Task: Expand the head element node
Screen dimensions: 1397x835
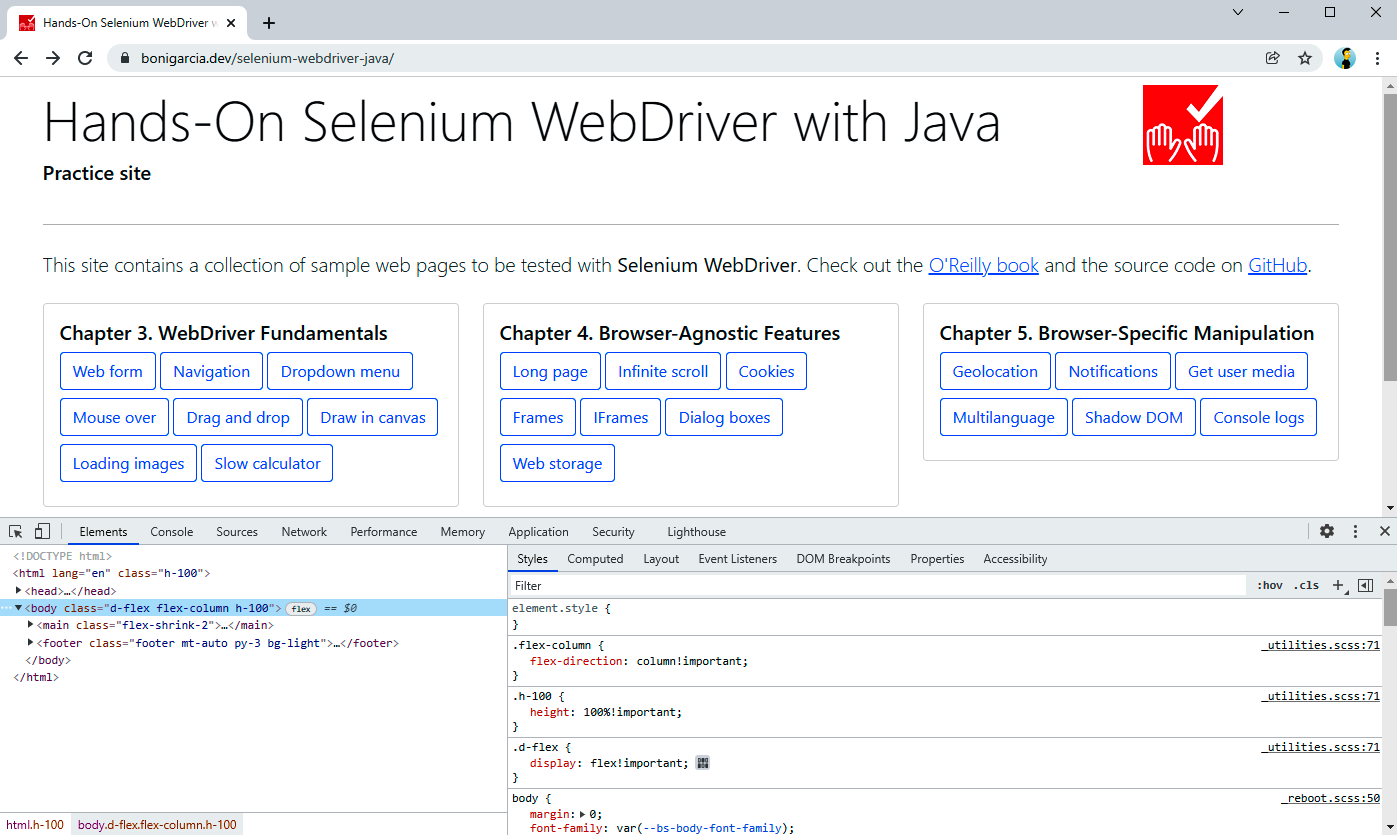Action: tap(18, 590)
